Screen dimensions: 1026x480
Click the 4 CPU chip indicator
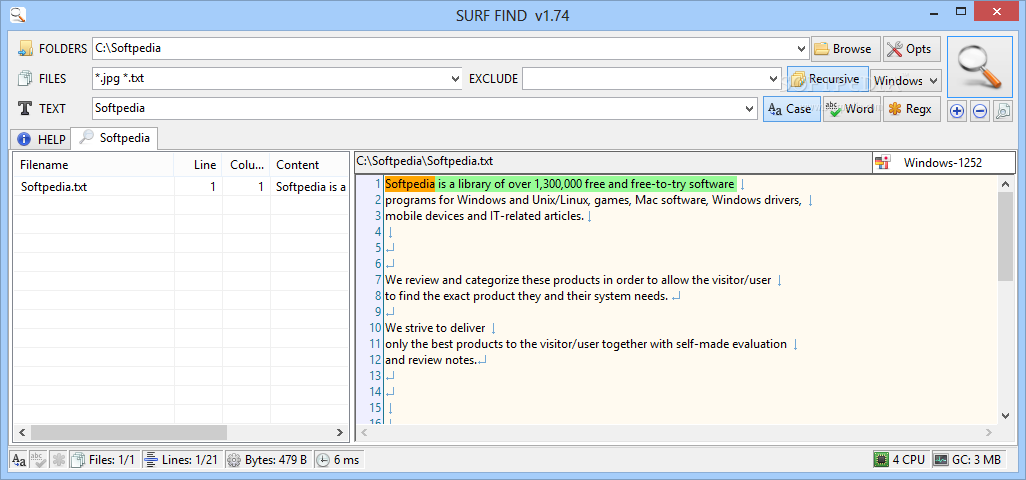tap(900, 460)
